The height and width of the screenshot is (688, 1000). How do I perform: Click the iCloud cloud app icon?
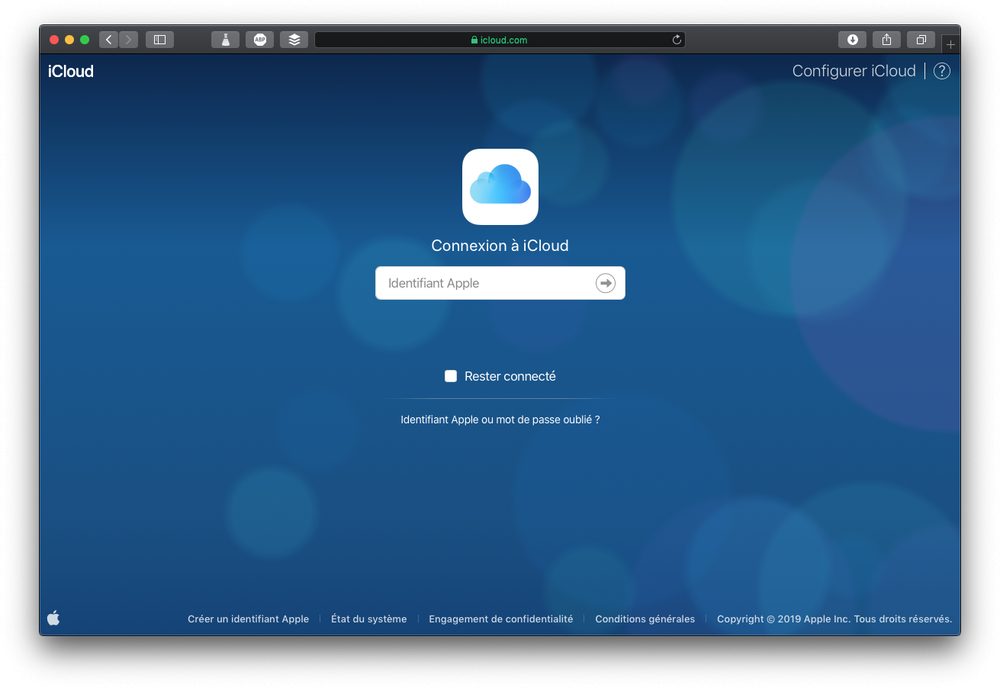point(500,187)
